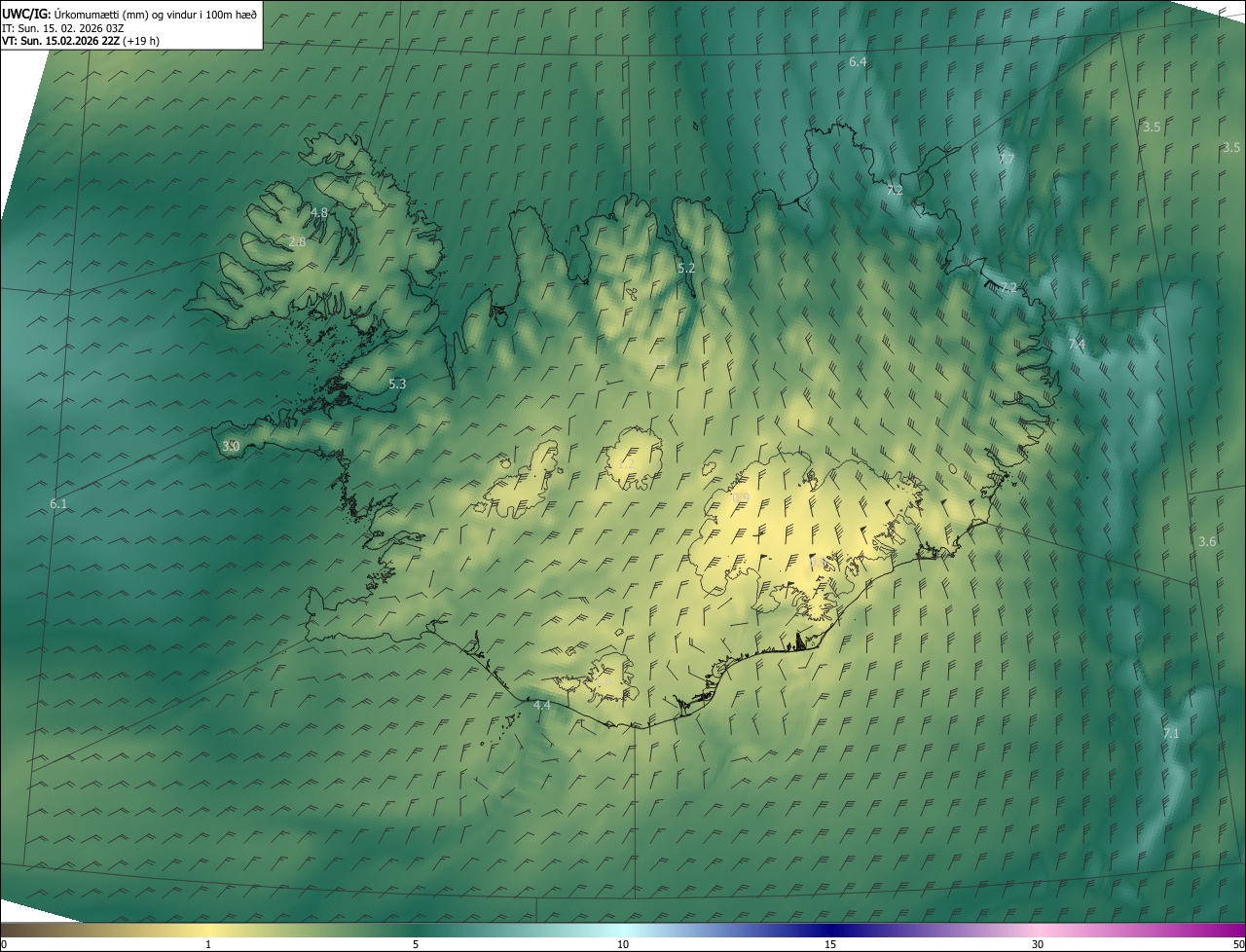The width and height of the screenshot is (1246, 952).
Task: Click the 6.4 value label
Action: (x=858, y=61)
